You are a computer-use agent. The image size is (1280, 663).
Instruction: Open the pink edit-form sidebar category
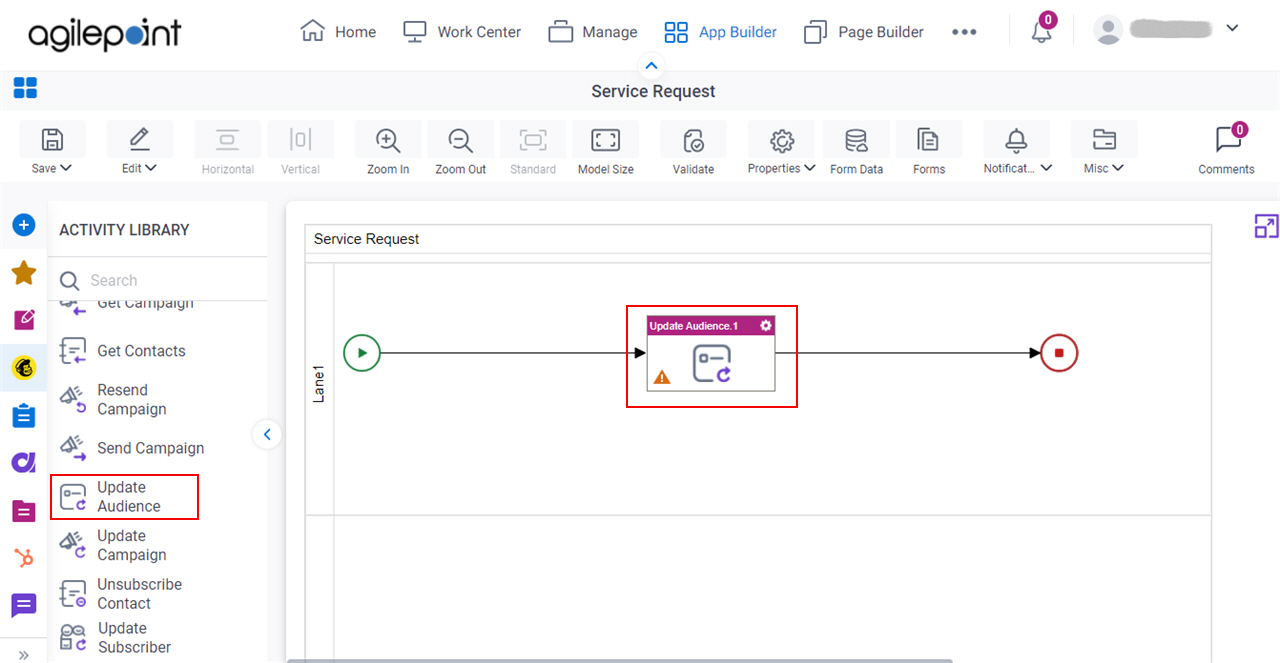pos(24,320)
